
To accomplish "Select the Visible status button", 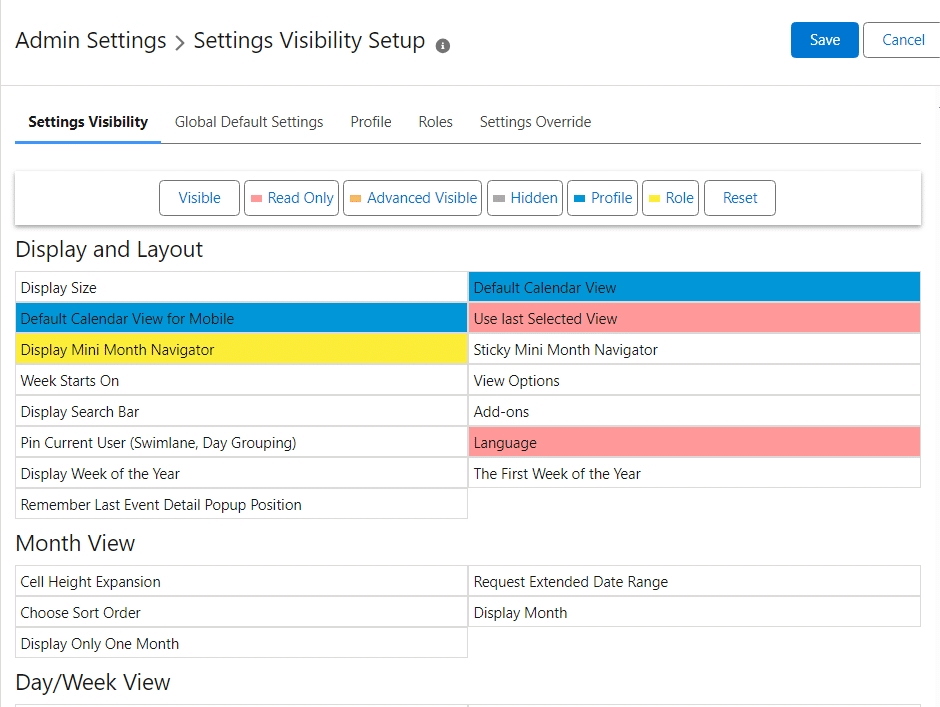I will point(199,198).
